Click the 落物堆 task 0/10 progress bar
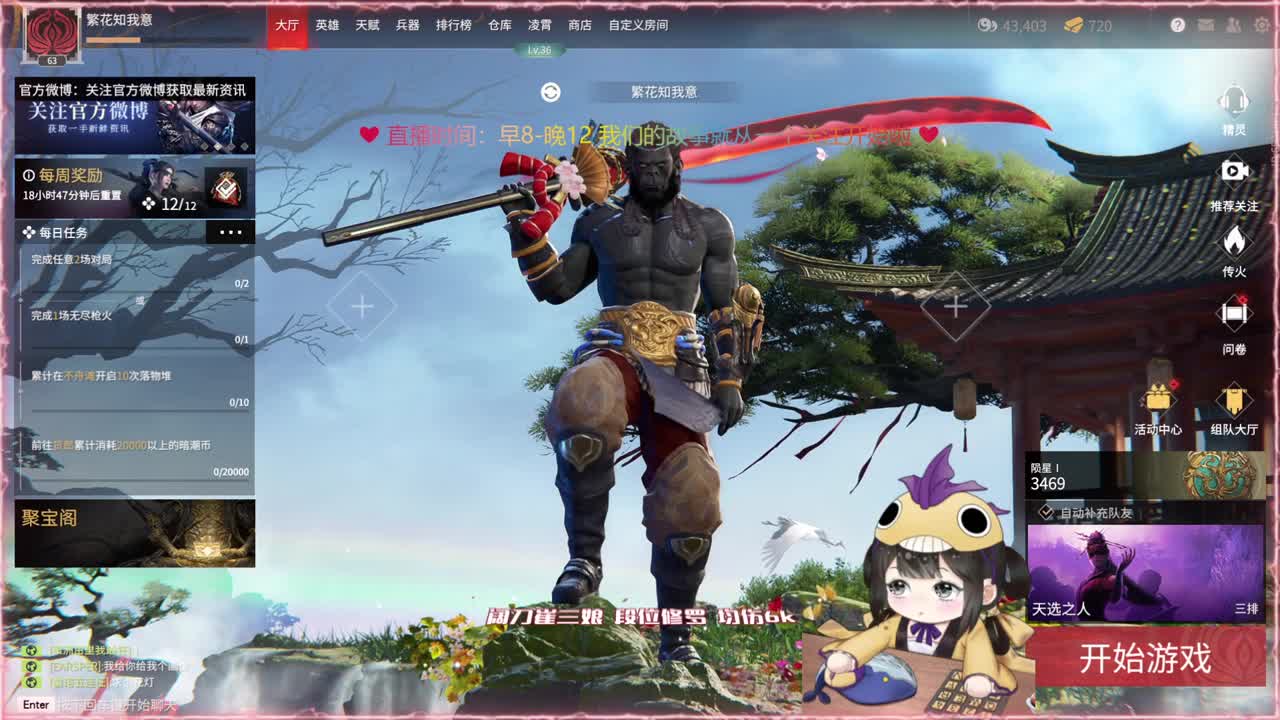 (140, 409)
